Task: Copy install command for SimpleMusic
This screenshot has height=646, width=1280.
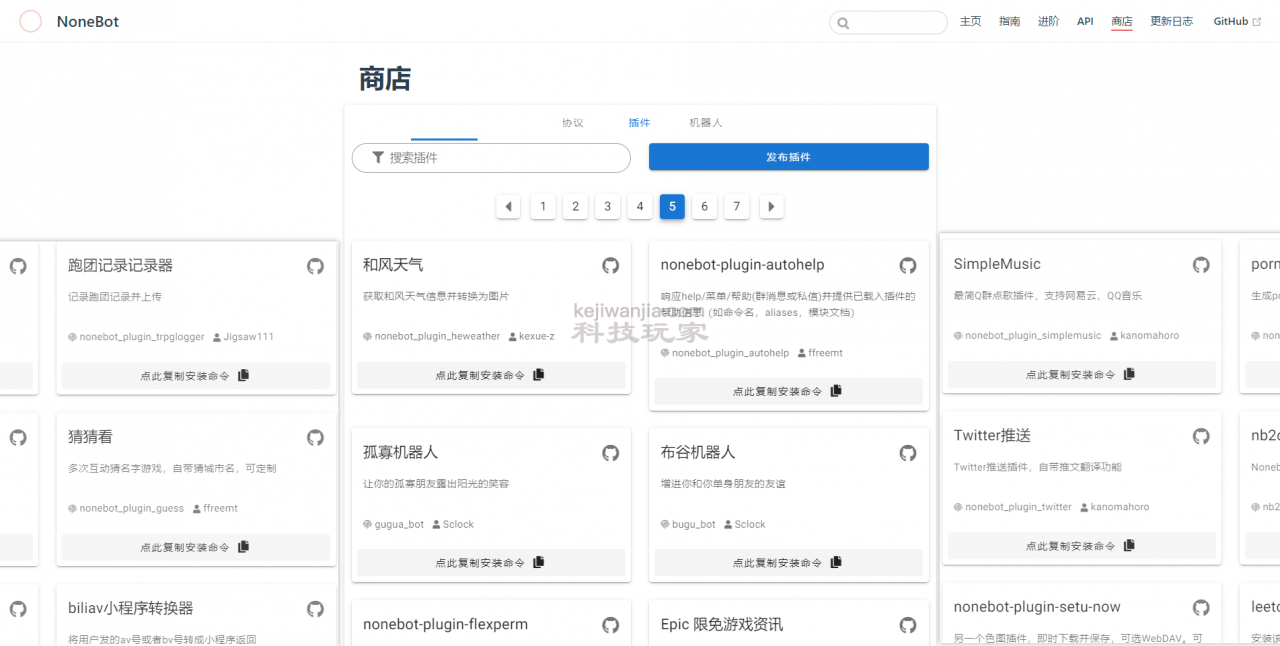Action: tap(1082, 375)
